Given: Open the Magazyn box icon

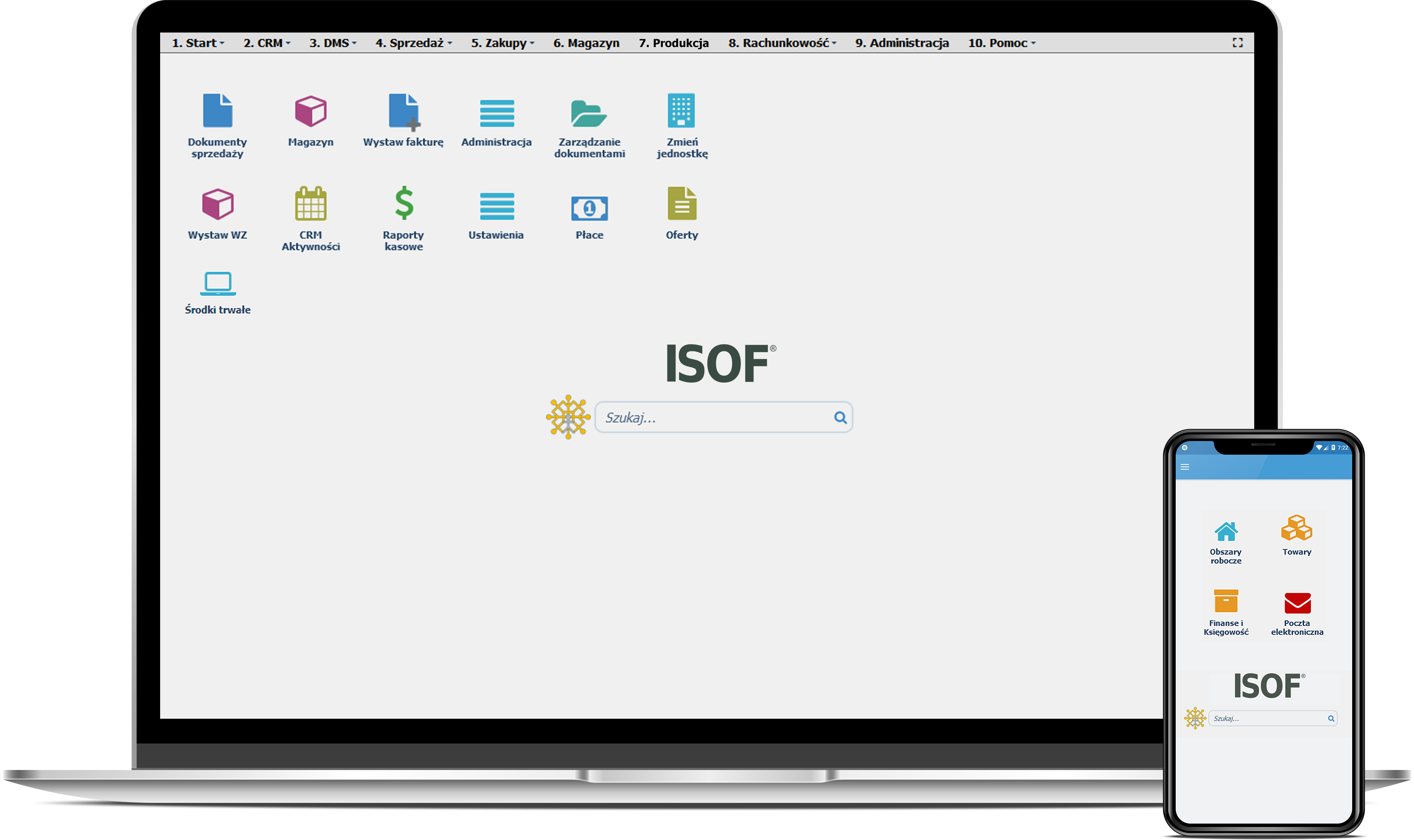Looking at the screenshot, I should click(311, 111).
